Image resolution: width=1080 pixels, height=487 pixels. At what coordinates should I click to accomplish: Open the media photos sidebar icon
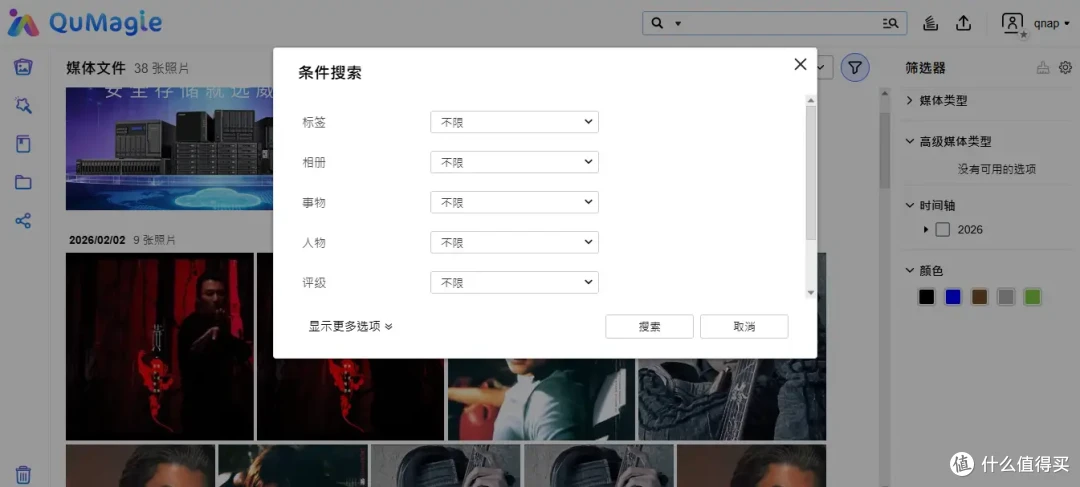pyautogui.click(x=23, y=67)
